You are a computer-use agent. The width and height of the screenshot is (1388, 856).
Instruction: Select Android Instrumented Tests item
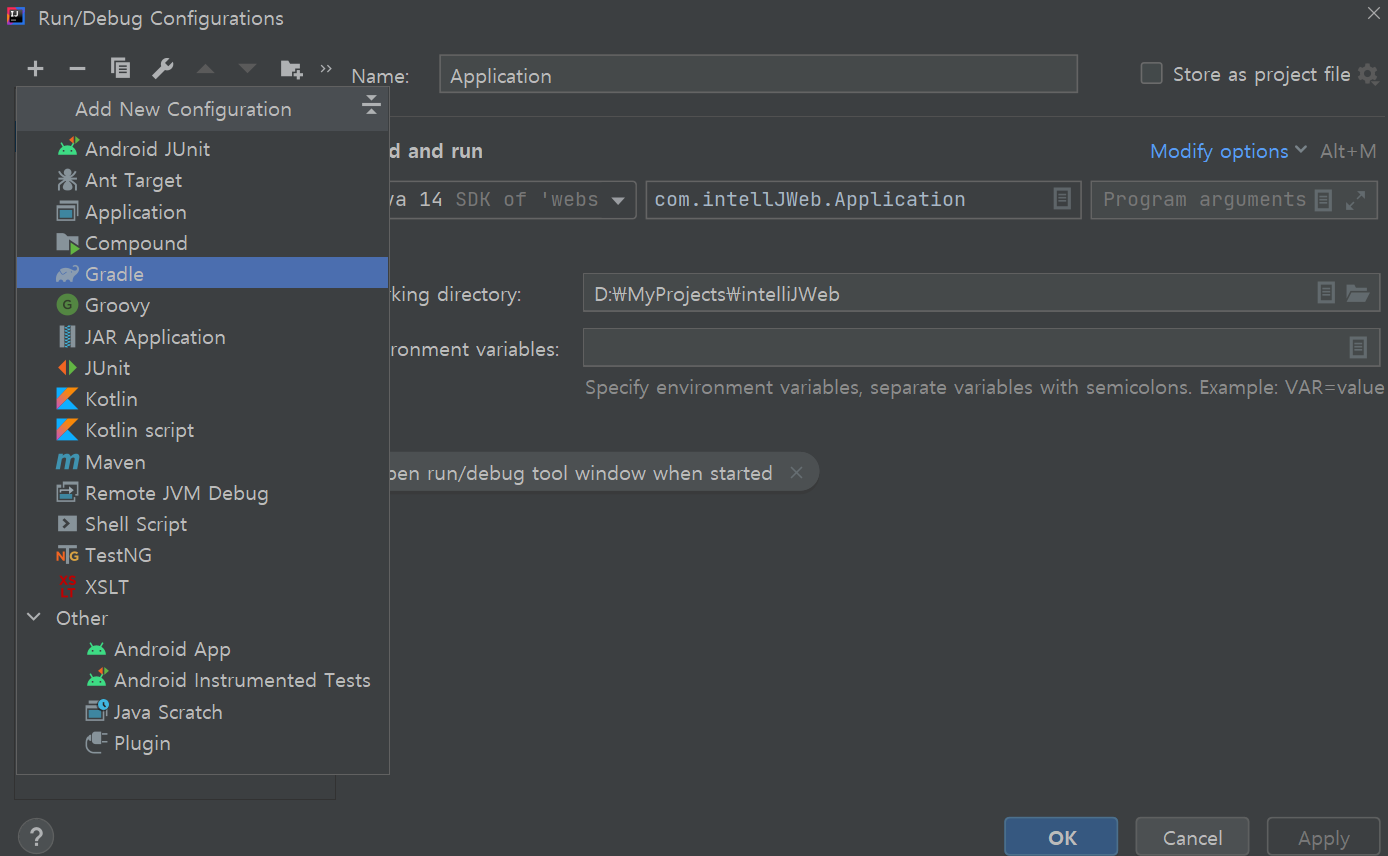202,680
